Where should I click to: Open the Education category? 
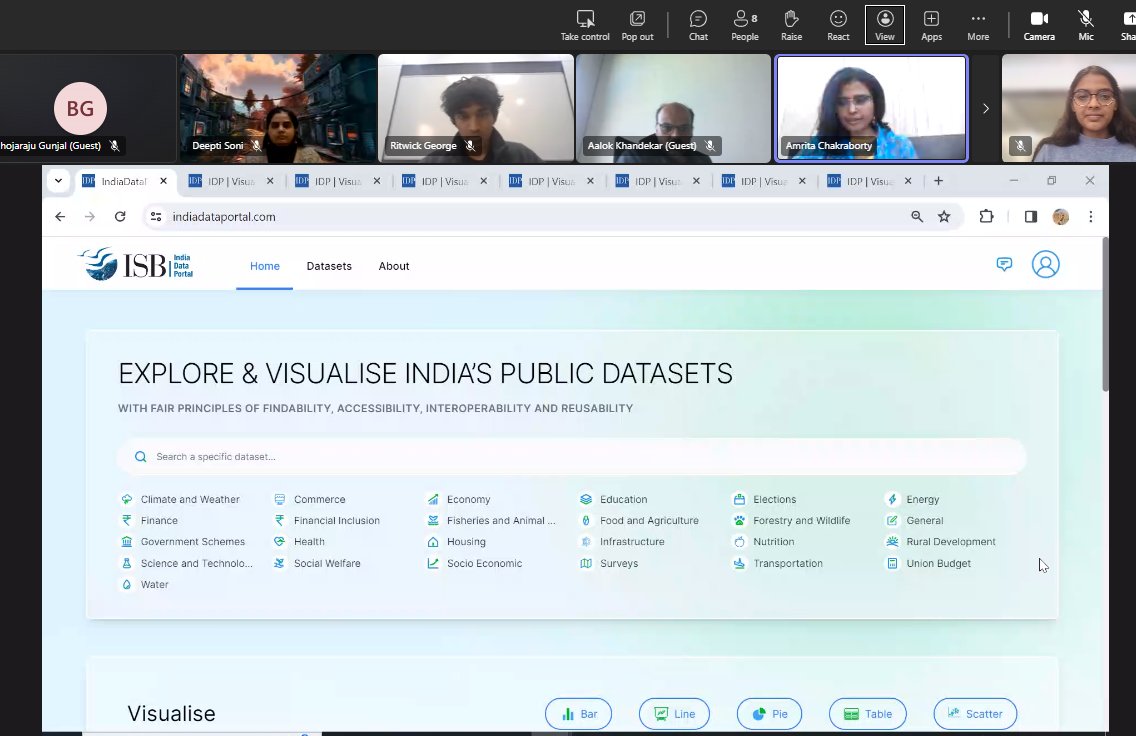[614, 499]
